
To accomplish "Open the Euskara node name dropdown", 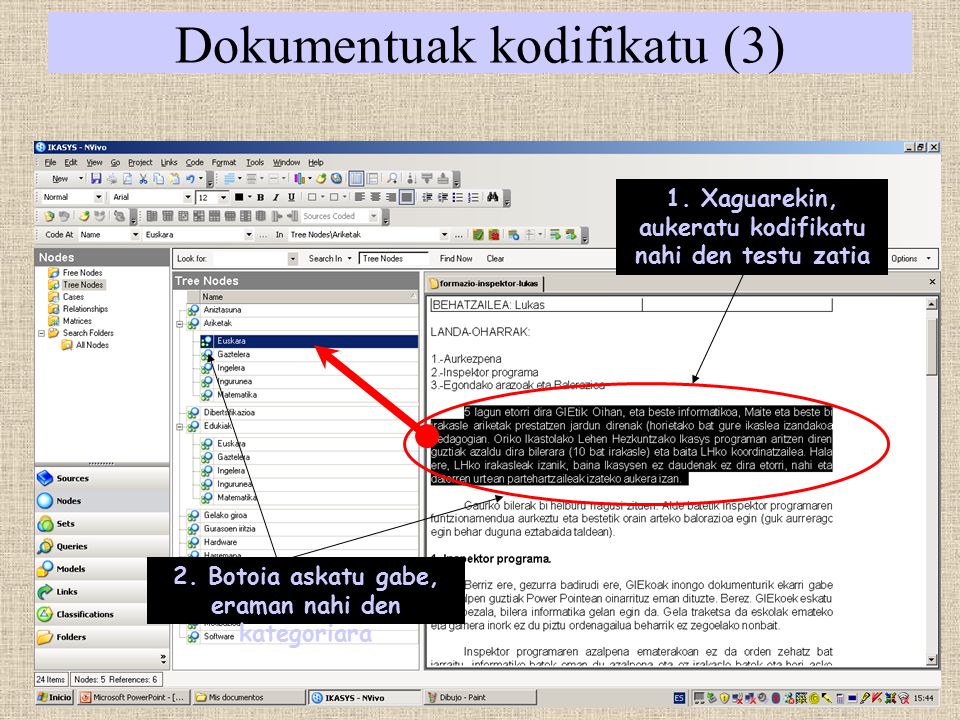I will click(249, 234).
